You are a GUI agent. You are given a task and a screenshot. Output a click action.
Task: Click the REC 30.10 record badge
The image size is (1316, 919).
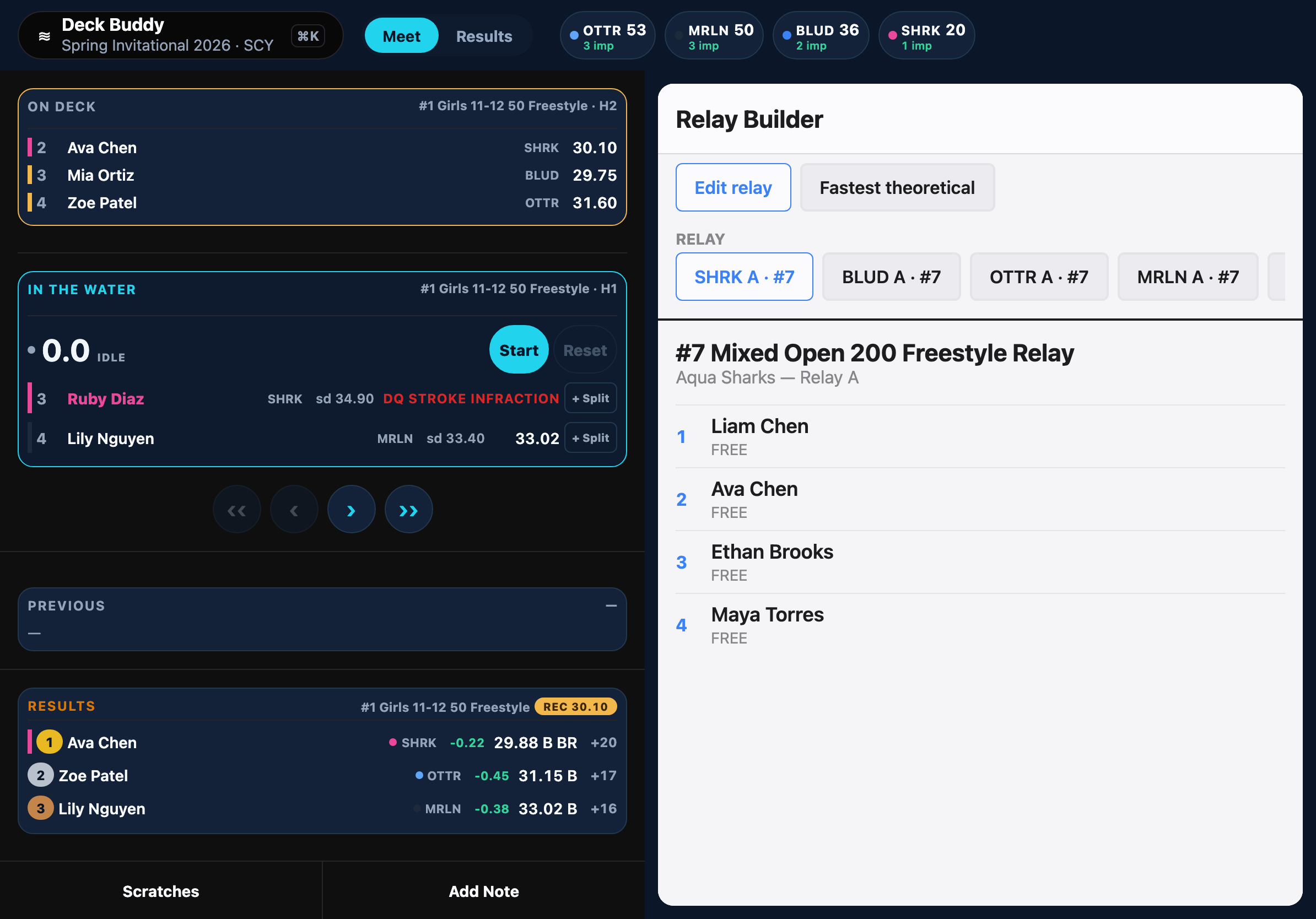click(x=575, y=707)
